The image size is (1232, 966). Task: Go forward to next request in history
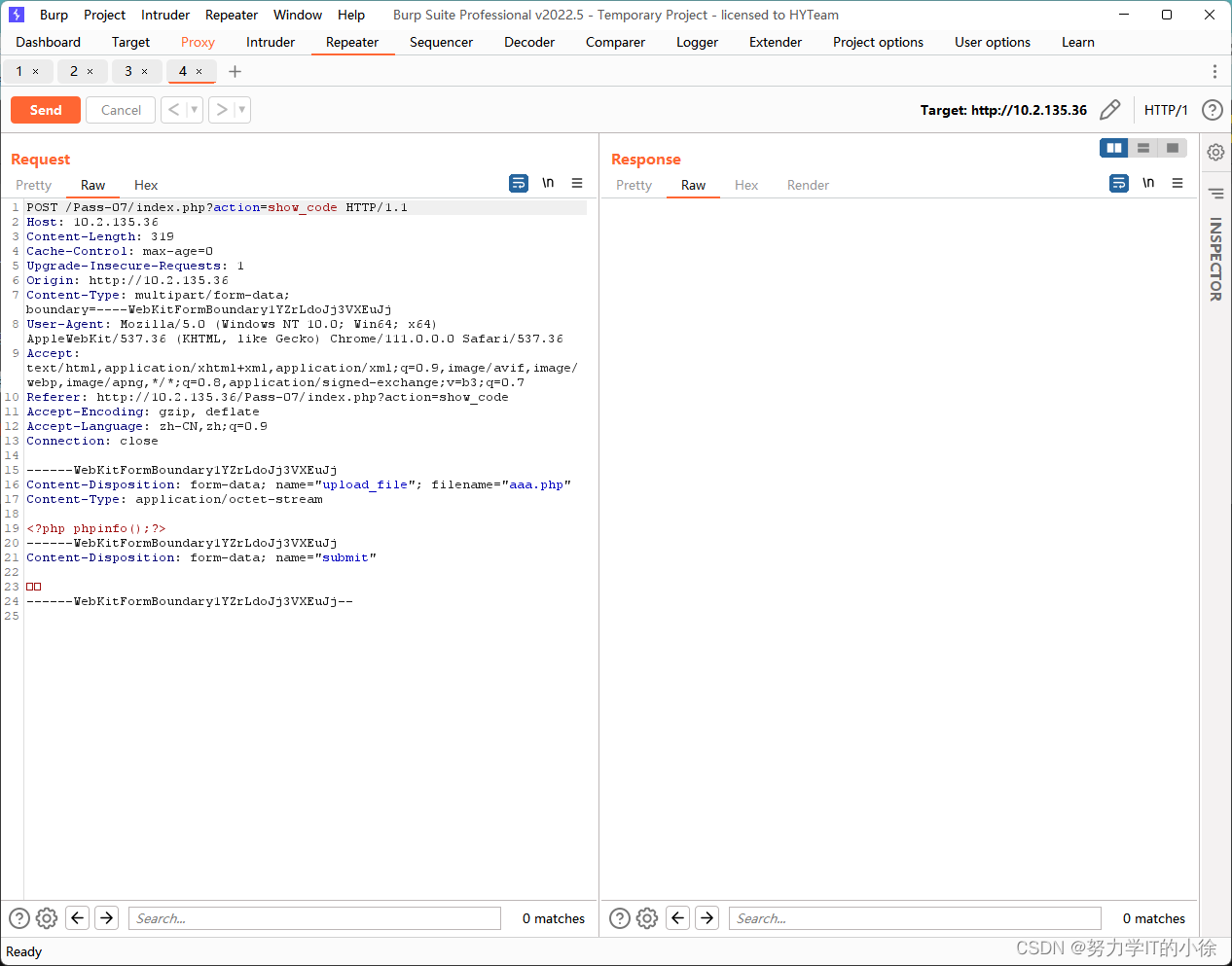coord(222,110)
